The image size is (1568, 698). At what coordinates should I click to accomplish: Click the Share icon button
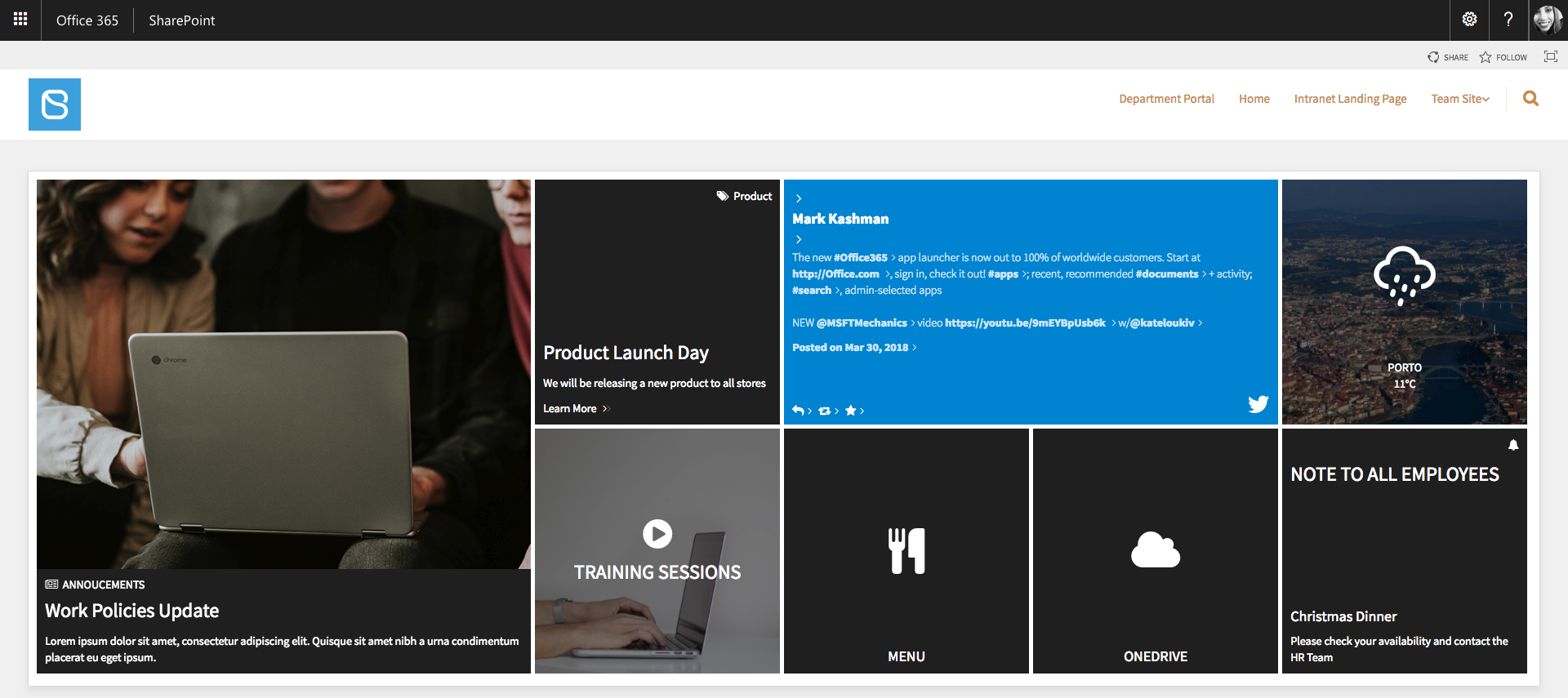pos(1448,57)
